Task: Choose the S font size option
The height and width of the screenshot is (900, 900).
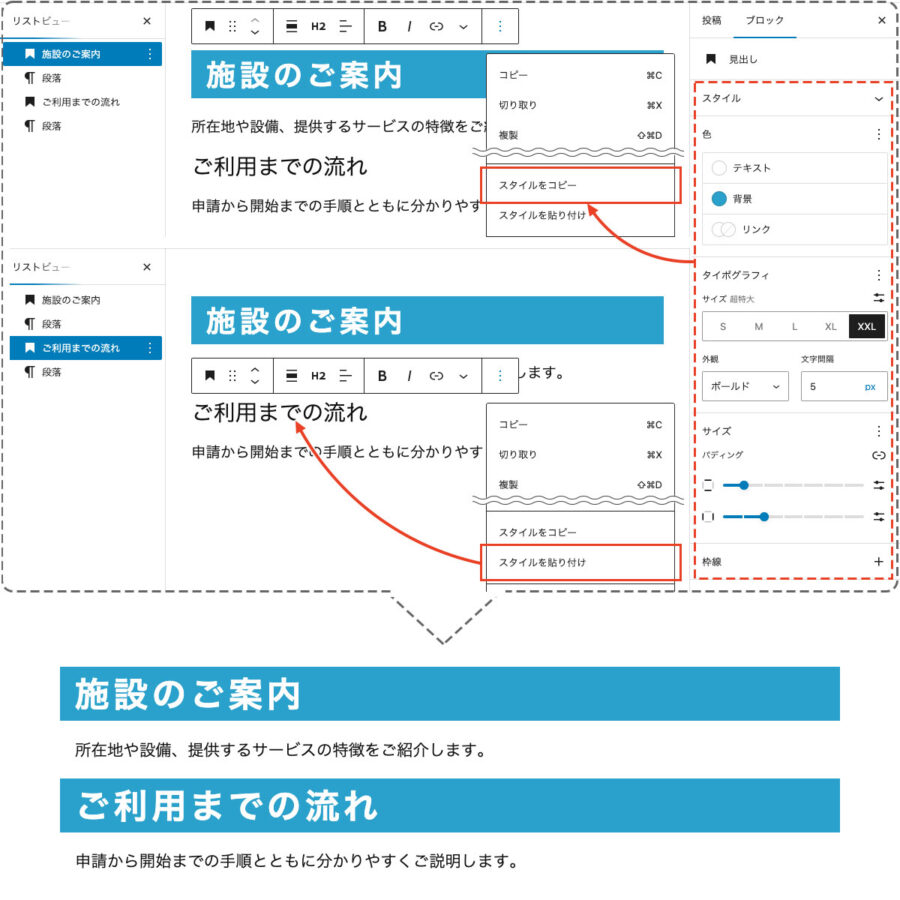Action: tap(722, 327)
